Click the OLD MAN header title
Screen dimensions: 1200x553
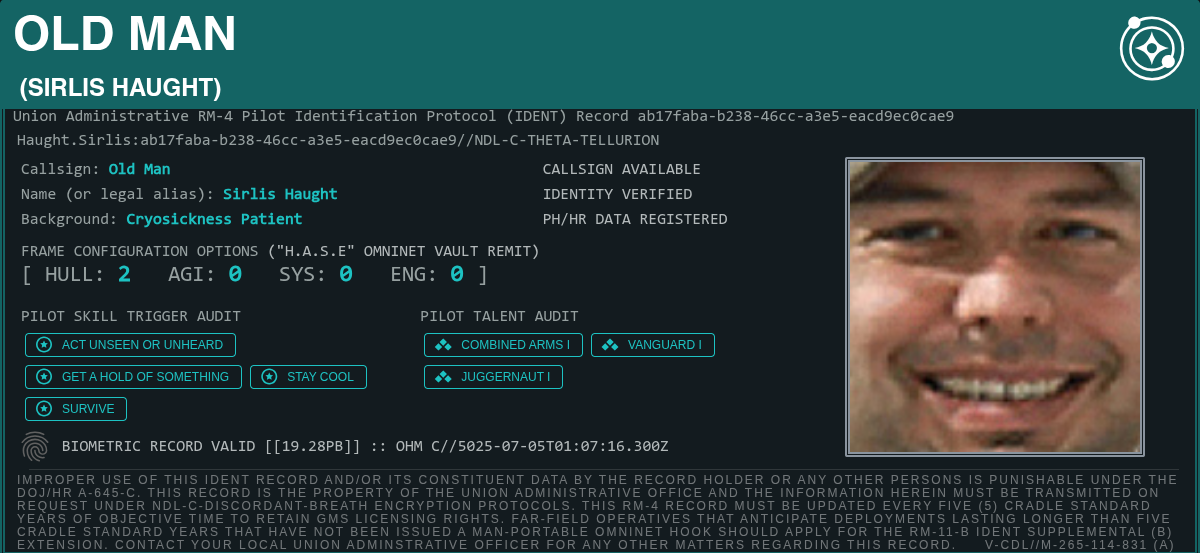click(125, 35)
